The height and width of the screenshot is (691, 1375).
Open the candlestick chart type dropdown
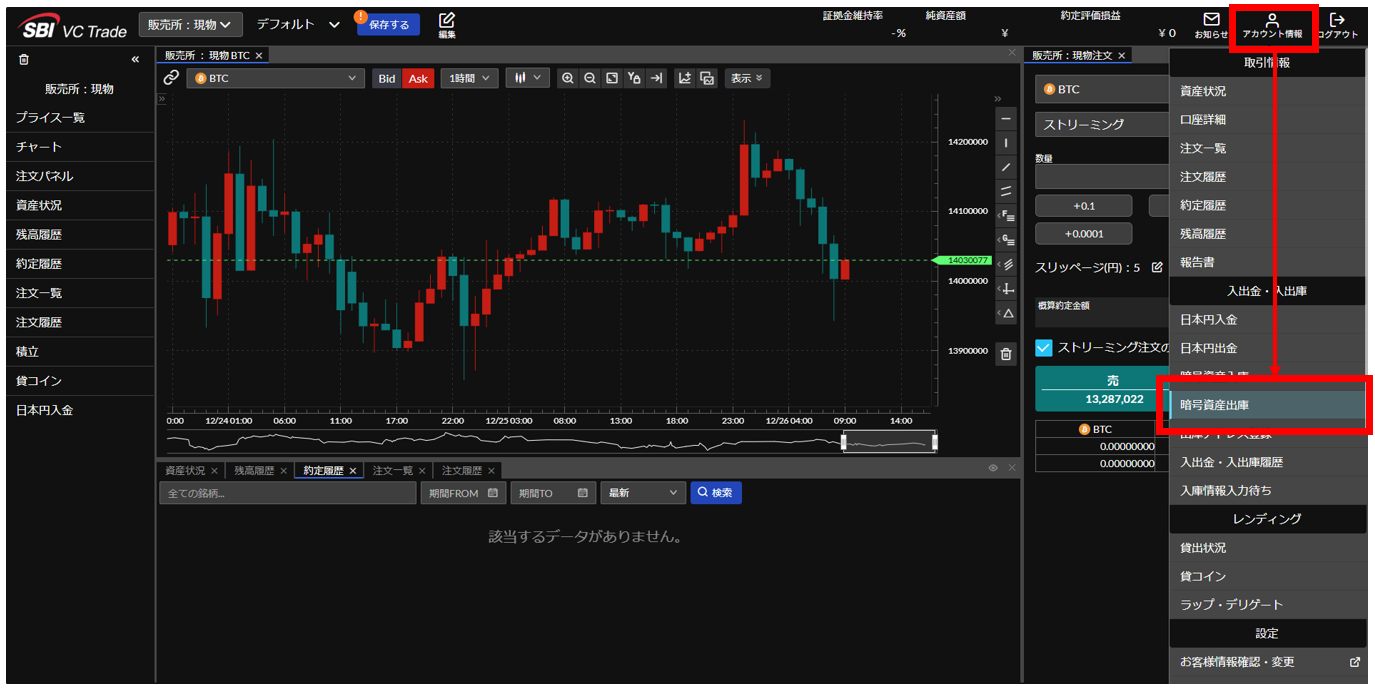(527, 78)
